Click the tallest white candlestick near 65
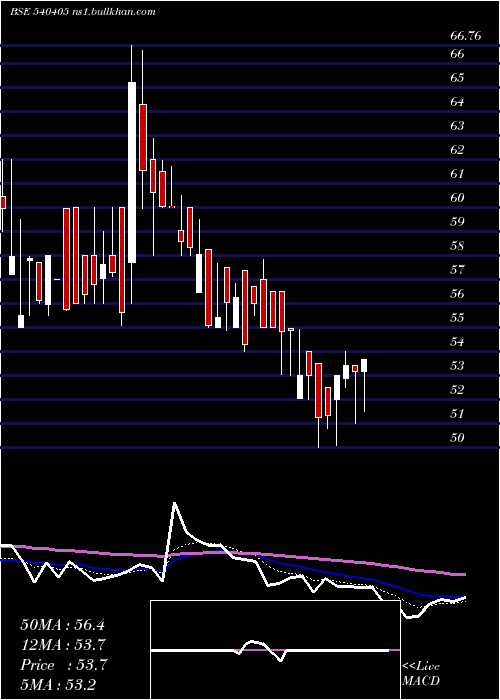 point(132,172)
